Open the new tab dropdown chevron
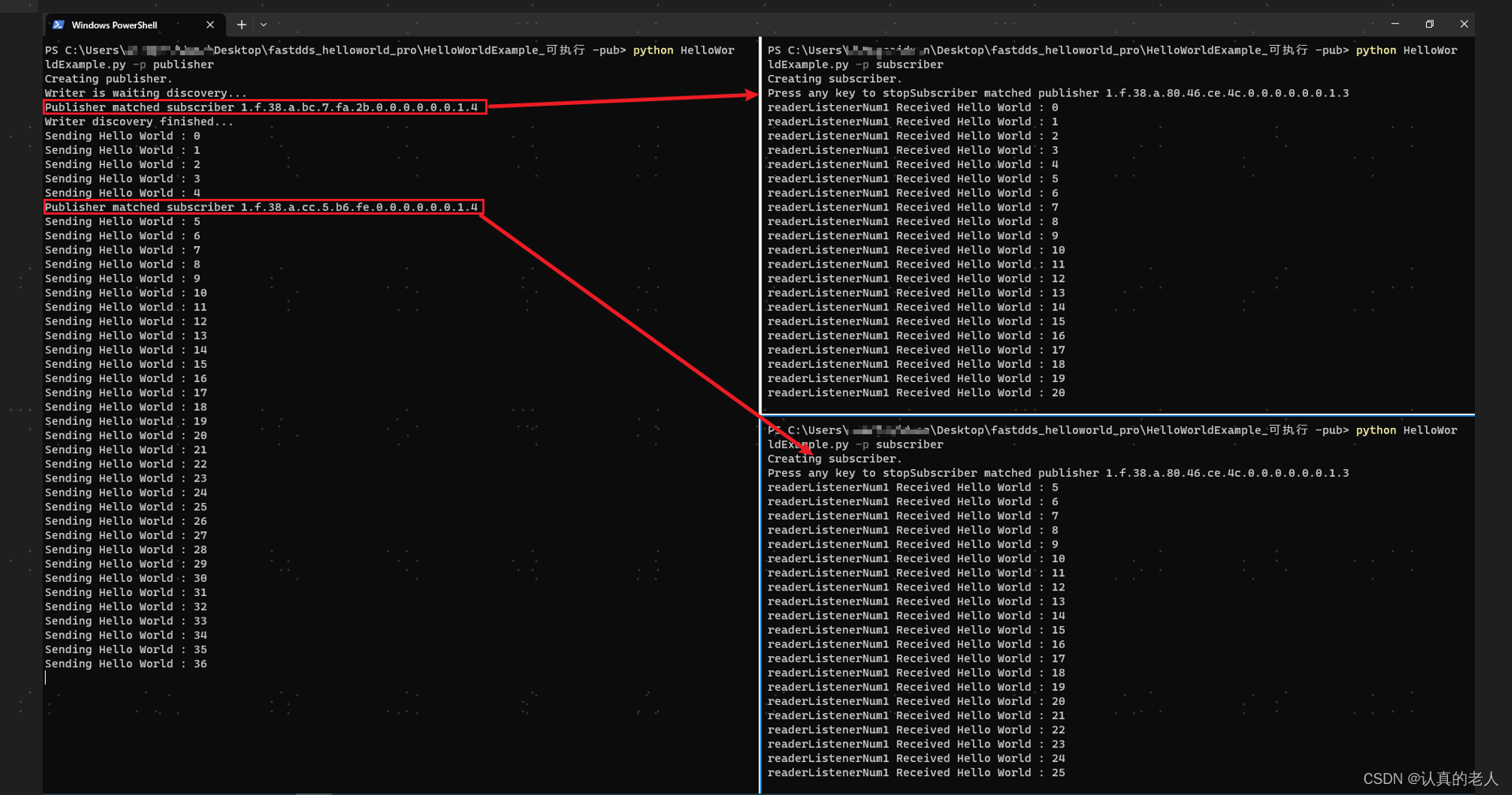 pyautogui.click(x=262, y=24)
